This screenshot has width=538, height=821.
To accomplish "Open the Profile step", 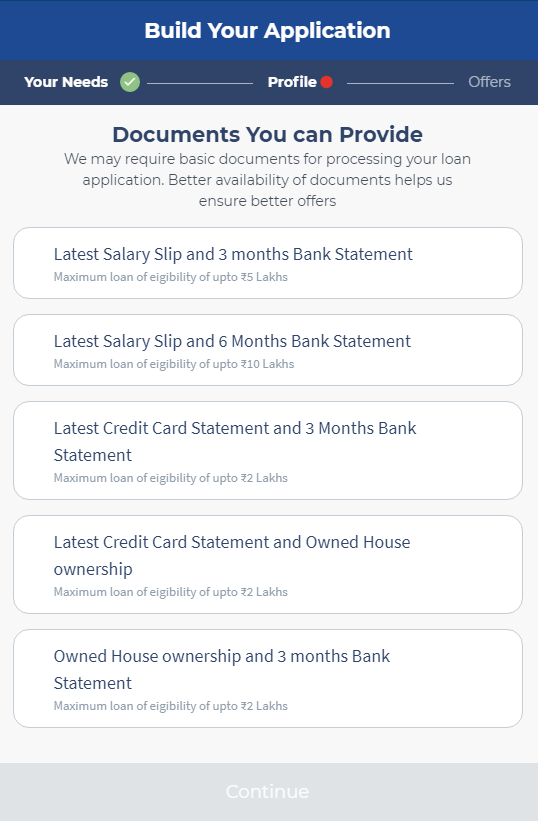I will pos(292,82).
